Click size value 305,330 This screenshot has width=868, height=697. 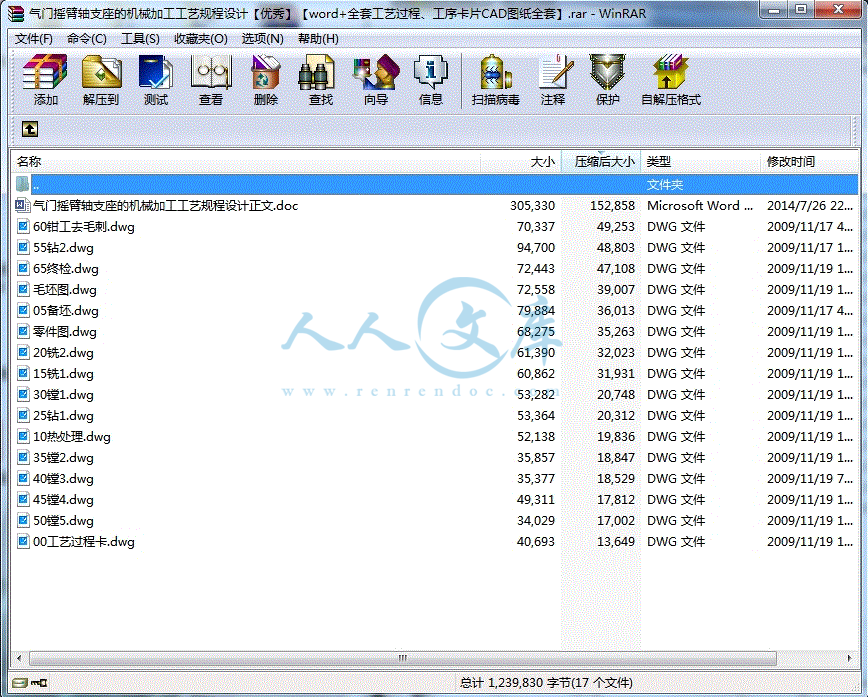tap(532, 205)
